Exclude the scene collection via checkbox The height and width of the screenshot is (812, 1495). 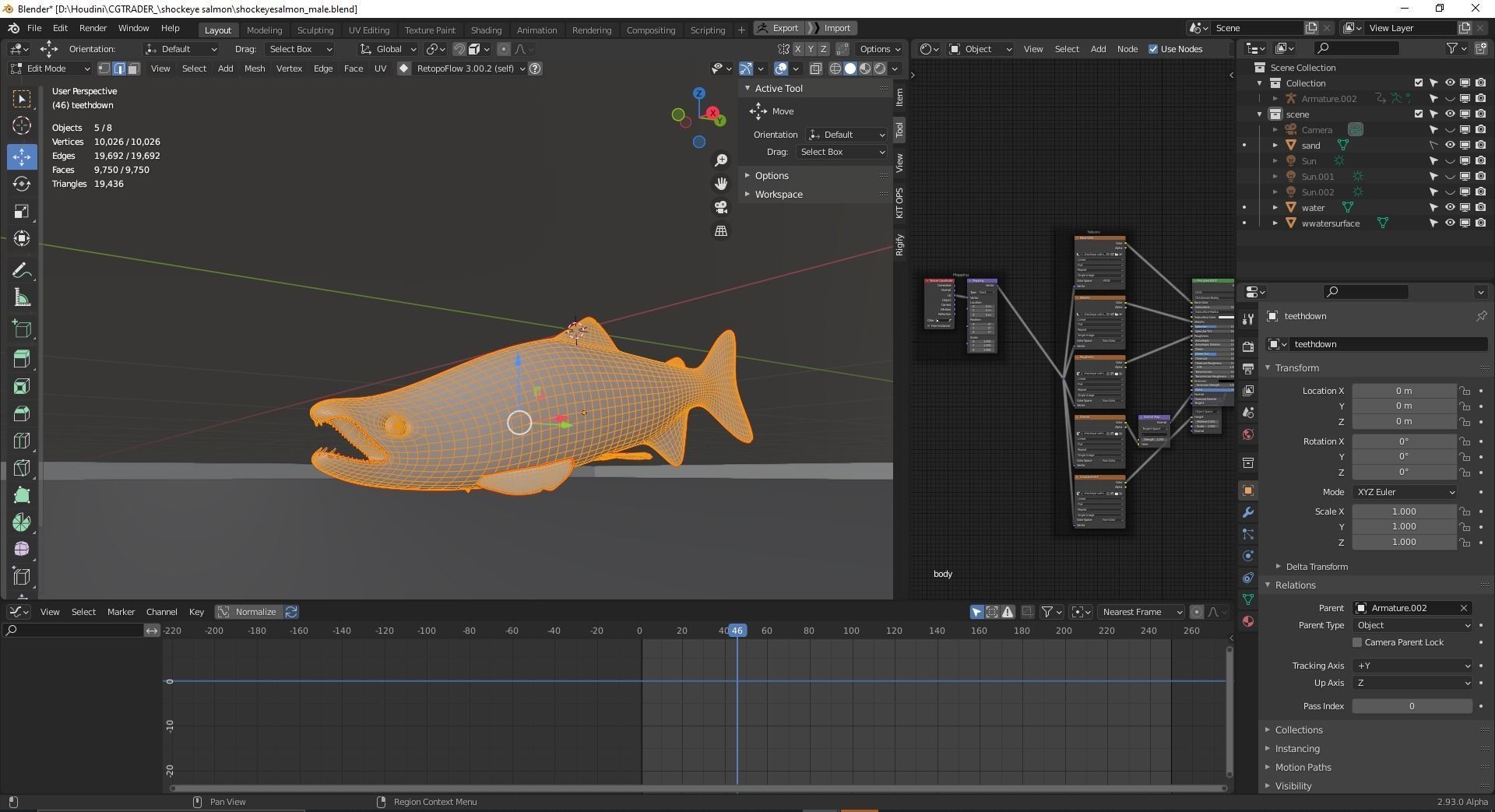(x=1418, y=114)
